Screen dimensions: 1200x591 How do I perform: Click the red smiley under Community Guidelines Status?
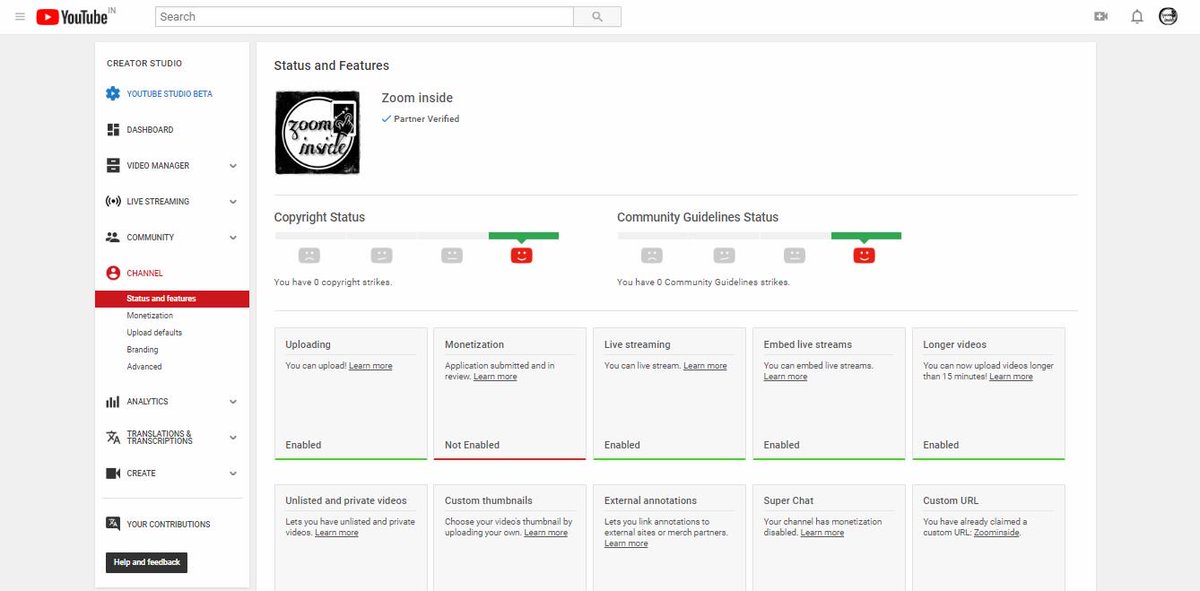864,255
